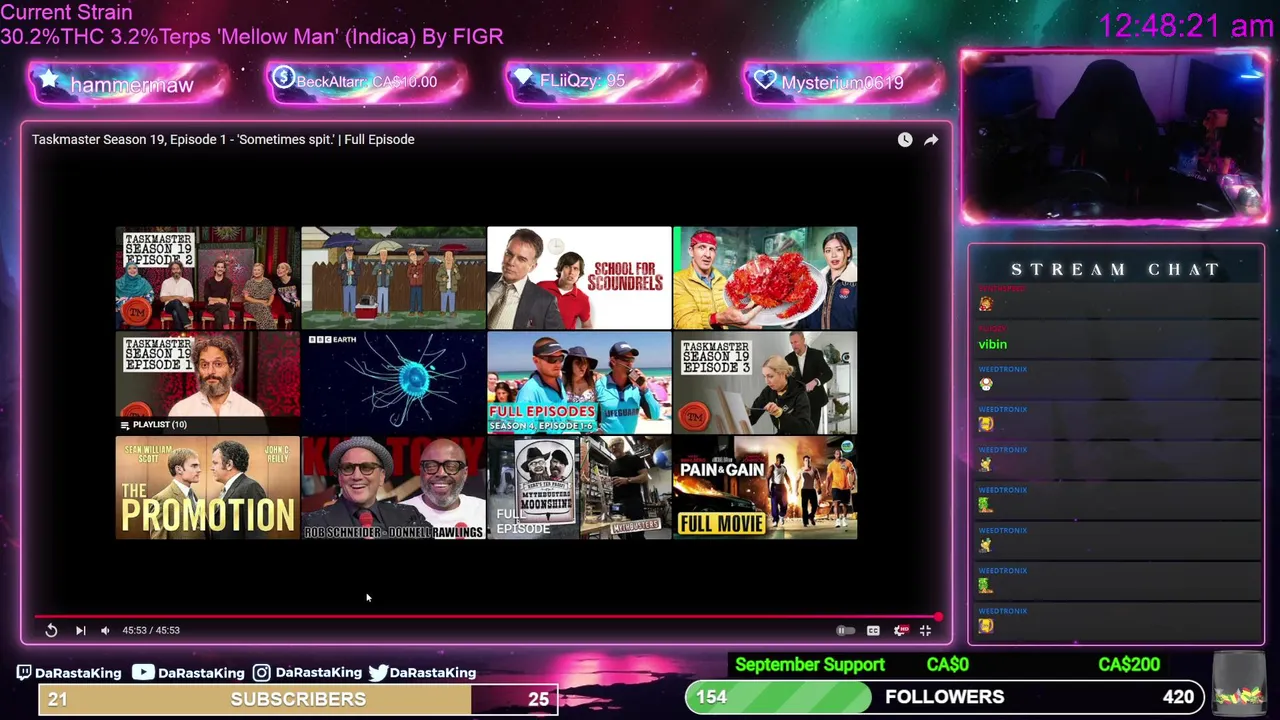
Task: Open the BBC Earth jellyfish thumbnail
Action: point(394,383)
